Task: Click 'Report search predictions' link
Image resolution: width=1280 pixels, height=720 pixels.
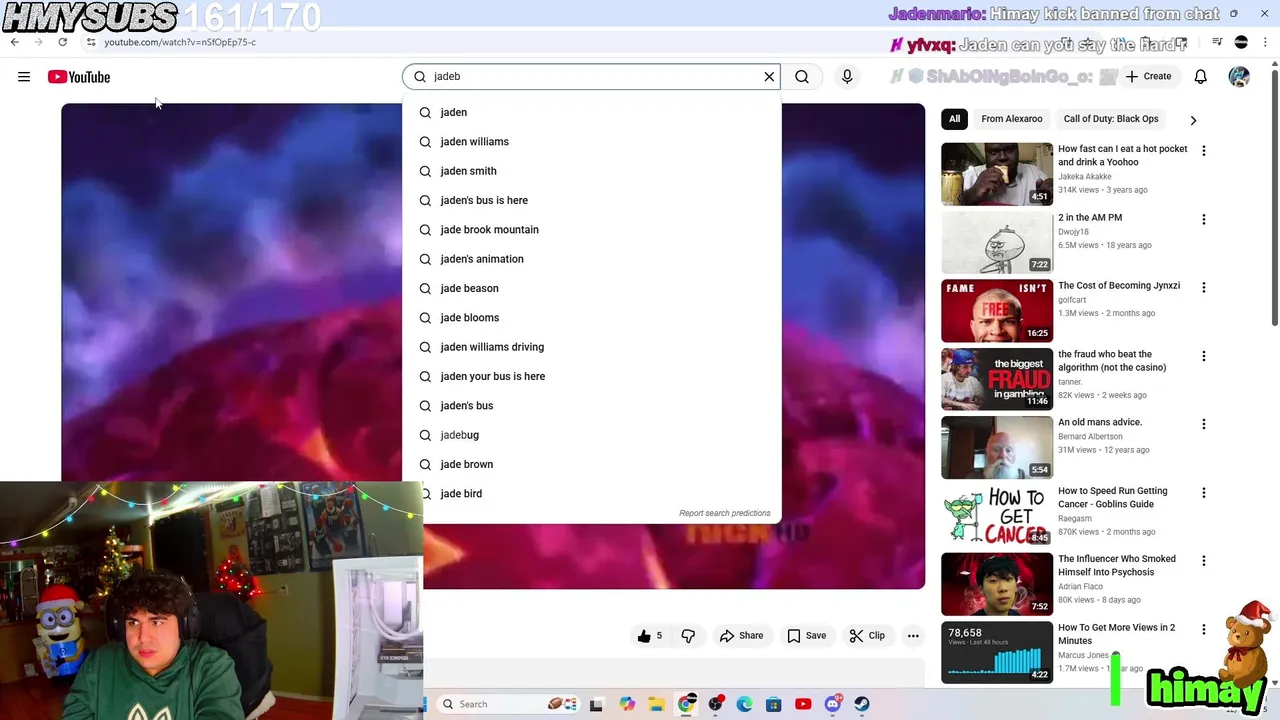Action: [x=725, y=513]
